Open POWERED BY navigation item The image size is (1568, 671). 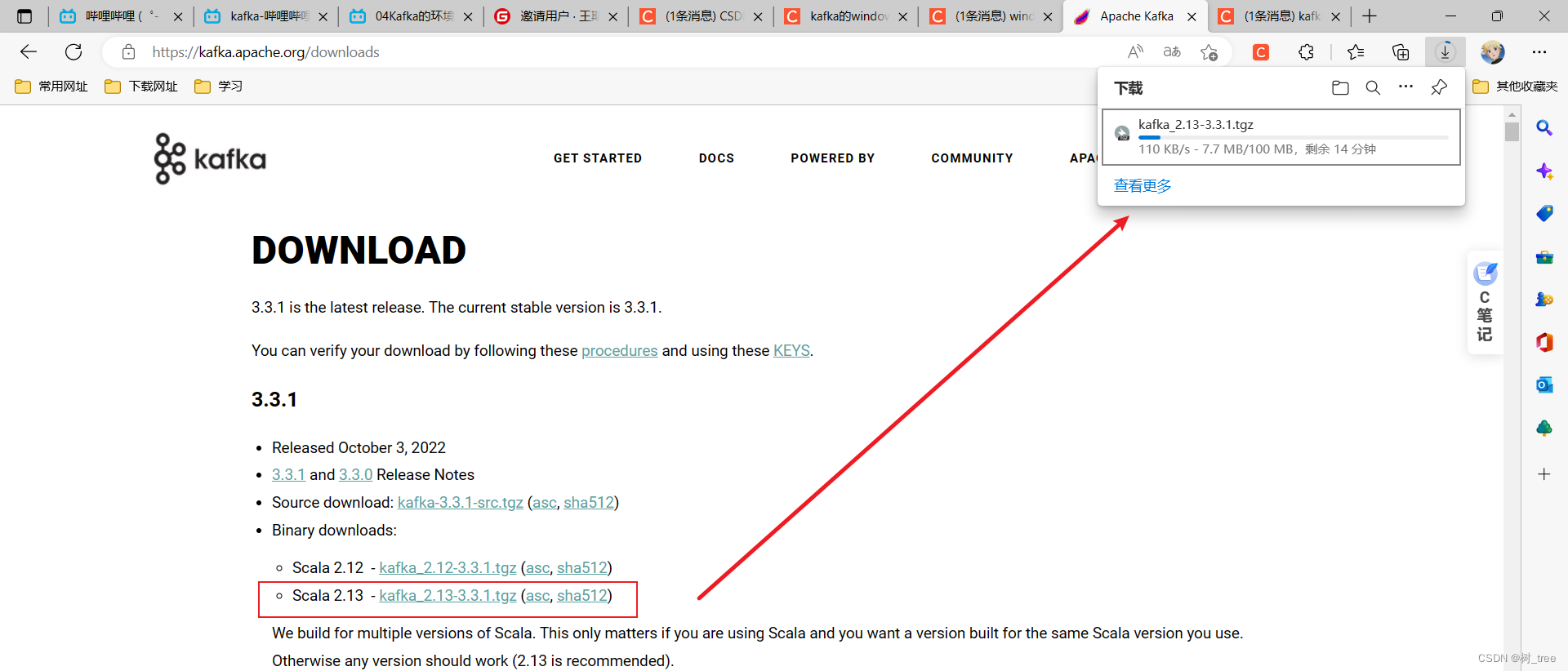coord(832,158)
